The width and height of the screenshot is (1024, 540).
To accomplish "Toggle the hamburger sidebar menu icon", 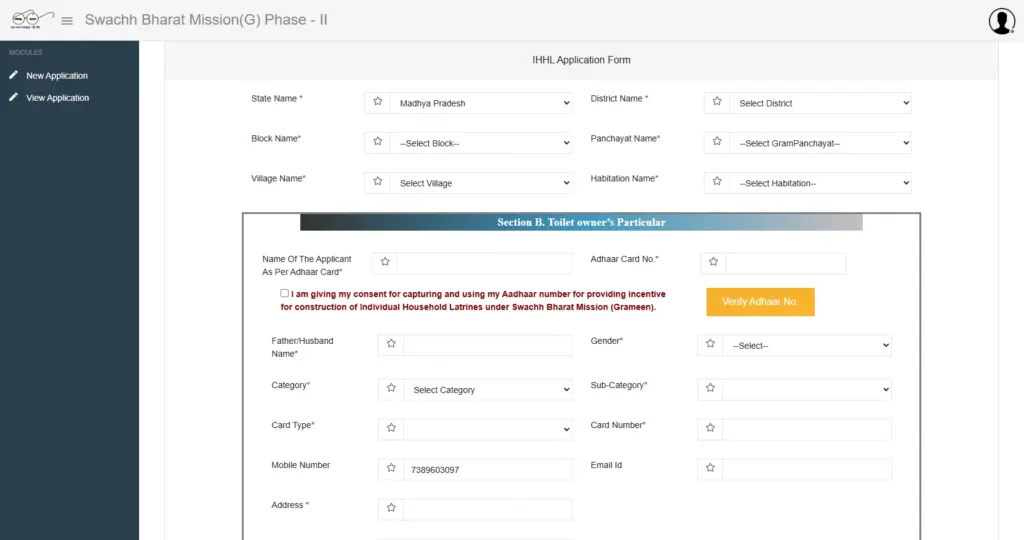I will tap(67, 21).
